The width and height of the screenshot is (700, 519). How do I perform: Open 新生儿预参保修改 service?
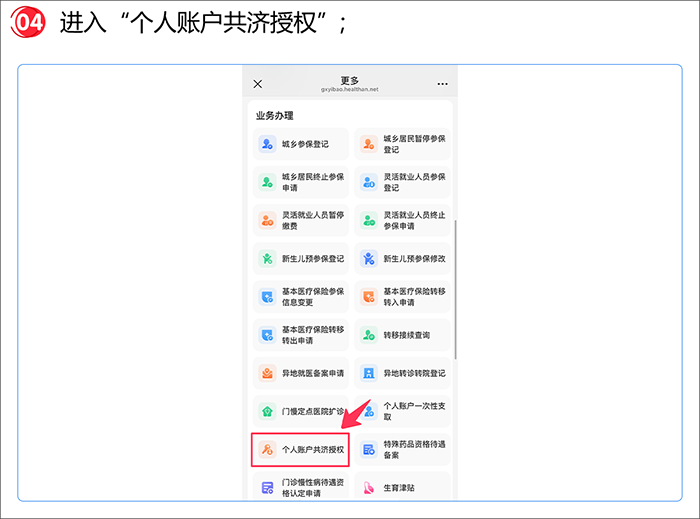point(402,259)
